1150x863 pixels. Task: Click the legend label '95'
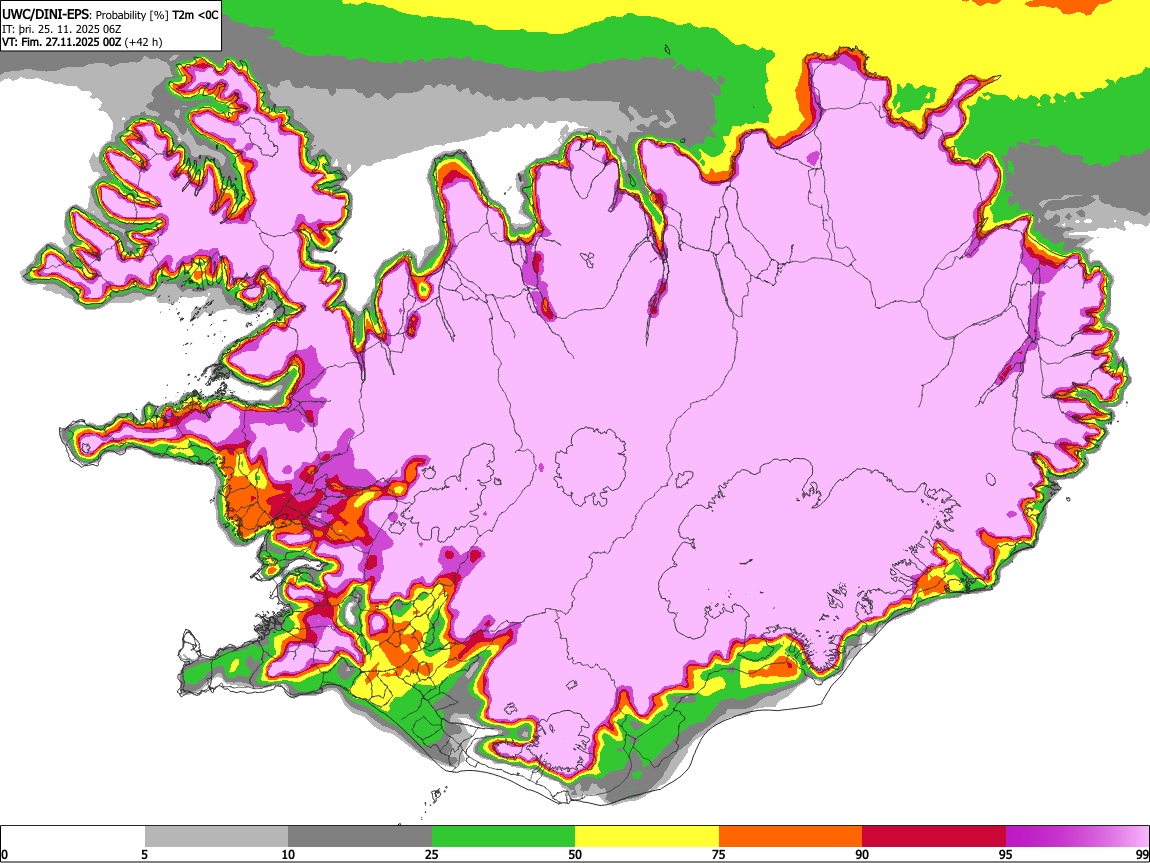tap(1006, 854)
